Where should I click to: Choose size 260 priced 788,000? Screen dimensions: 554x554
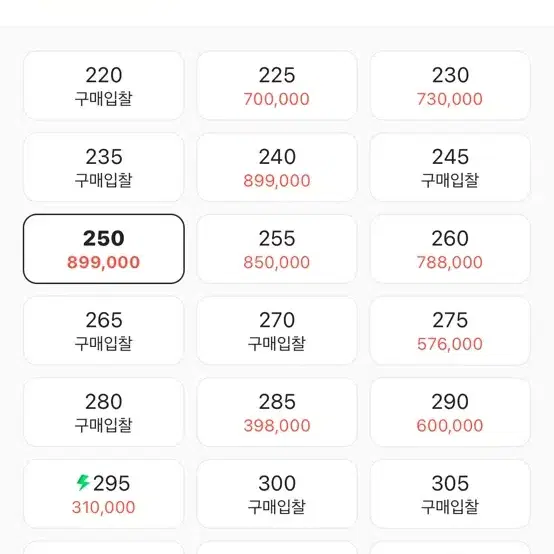tap(450, 249)
